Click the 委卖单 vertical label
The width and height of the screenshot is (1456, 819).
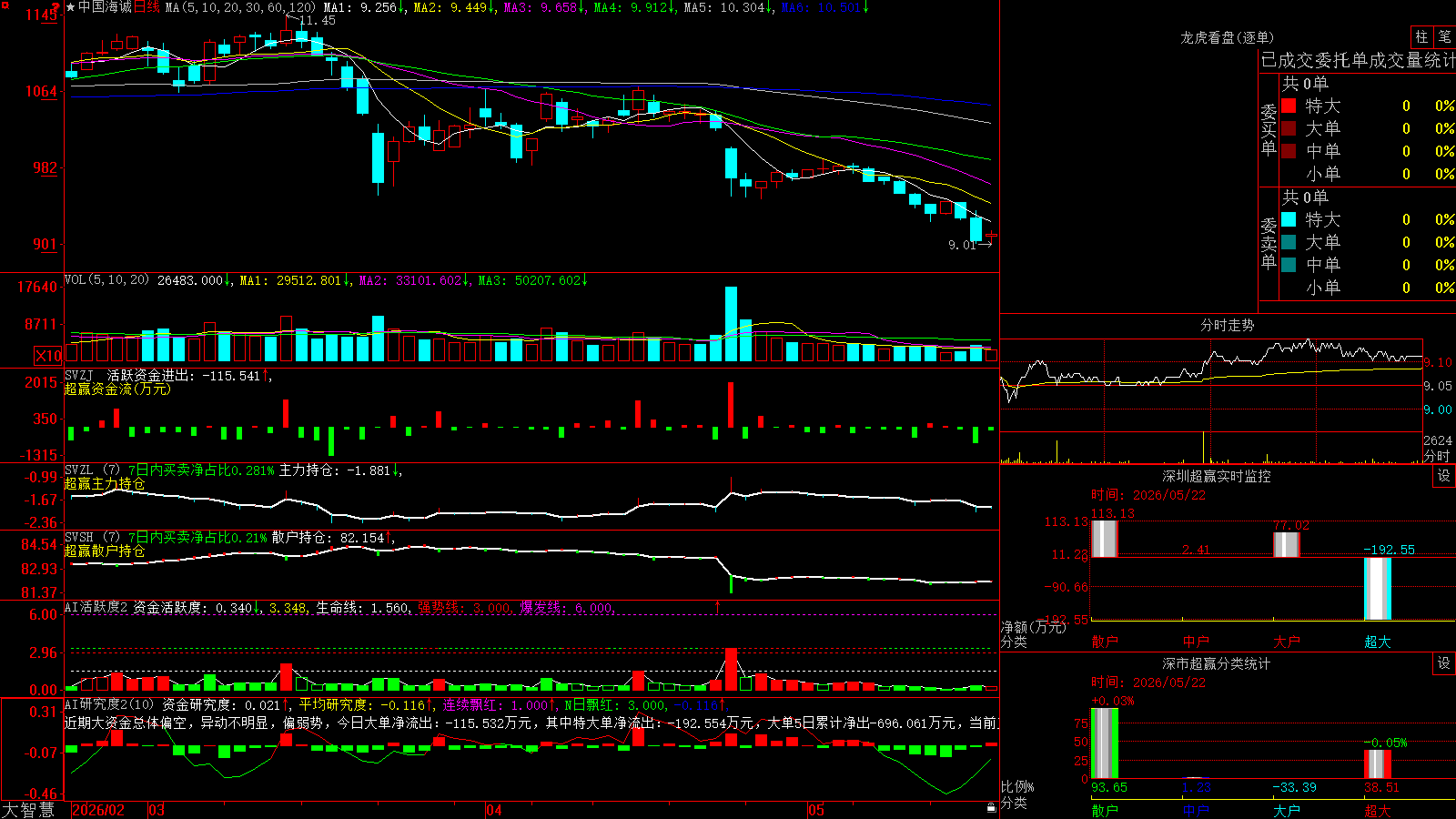[x=1269, y=244]
